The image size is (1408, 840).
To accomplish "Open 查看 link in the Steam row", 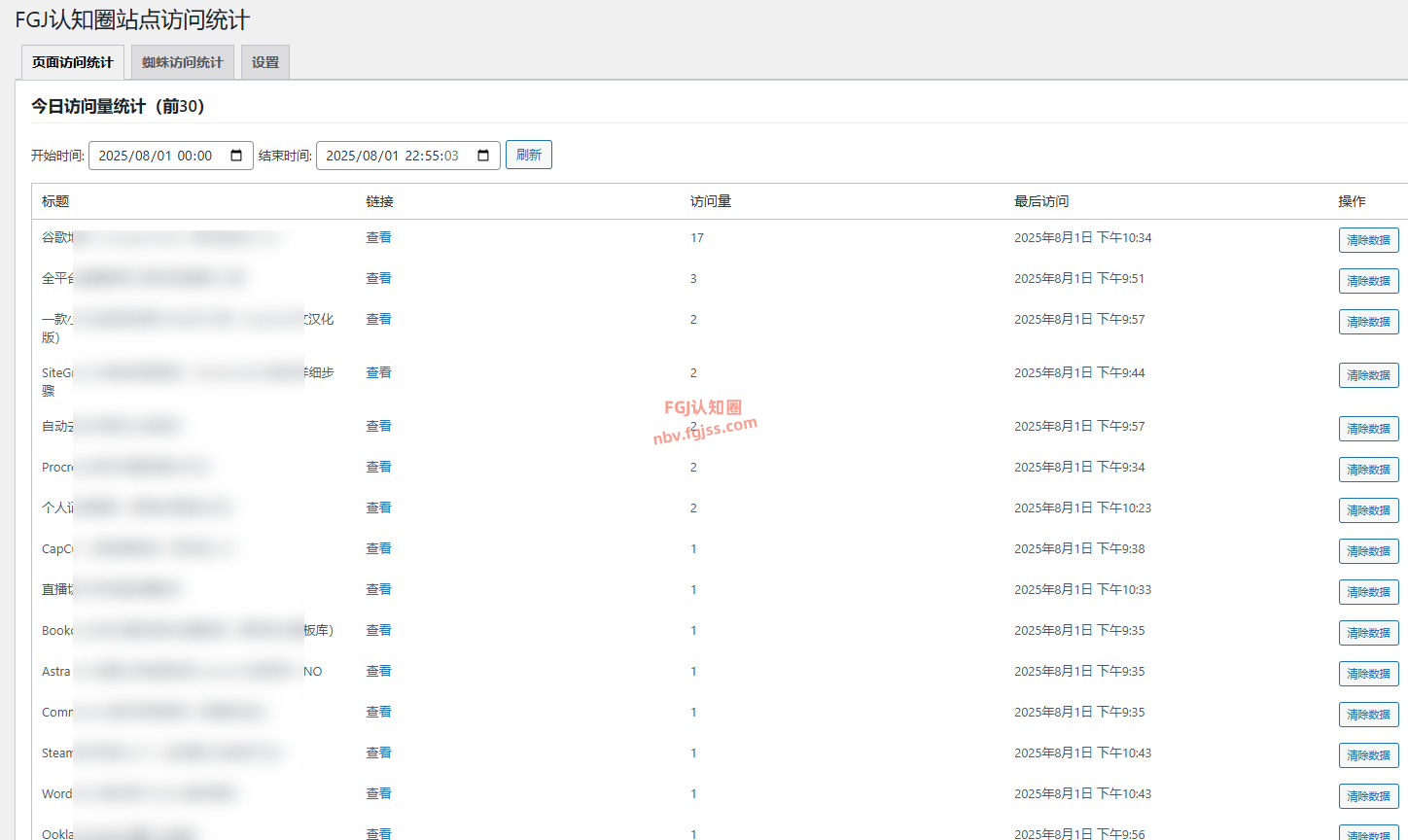I will [x=378, y=752].
